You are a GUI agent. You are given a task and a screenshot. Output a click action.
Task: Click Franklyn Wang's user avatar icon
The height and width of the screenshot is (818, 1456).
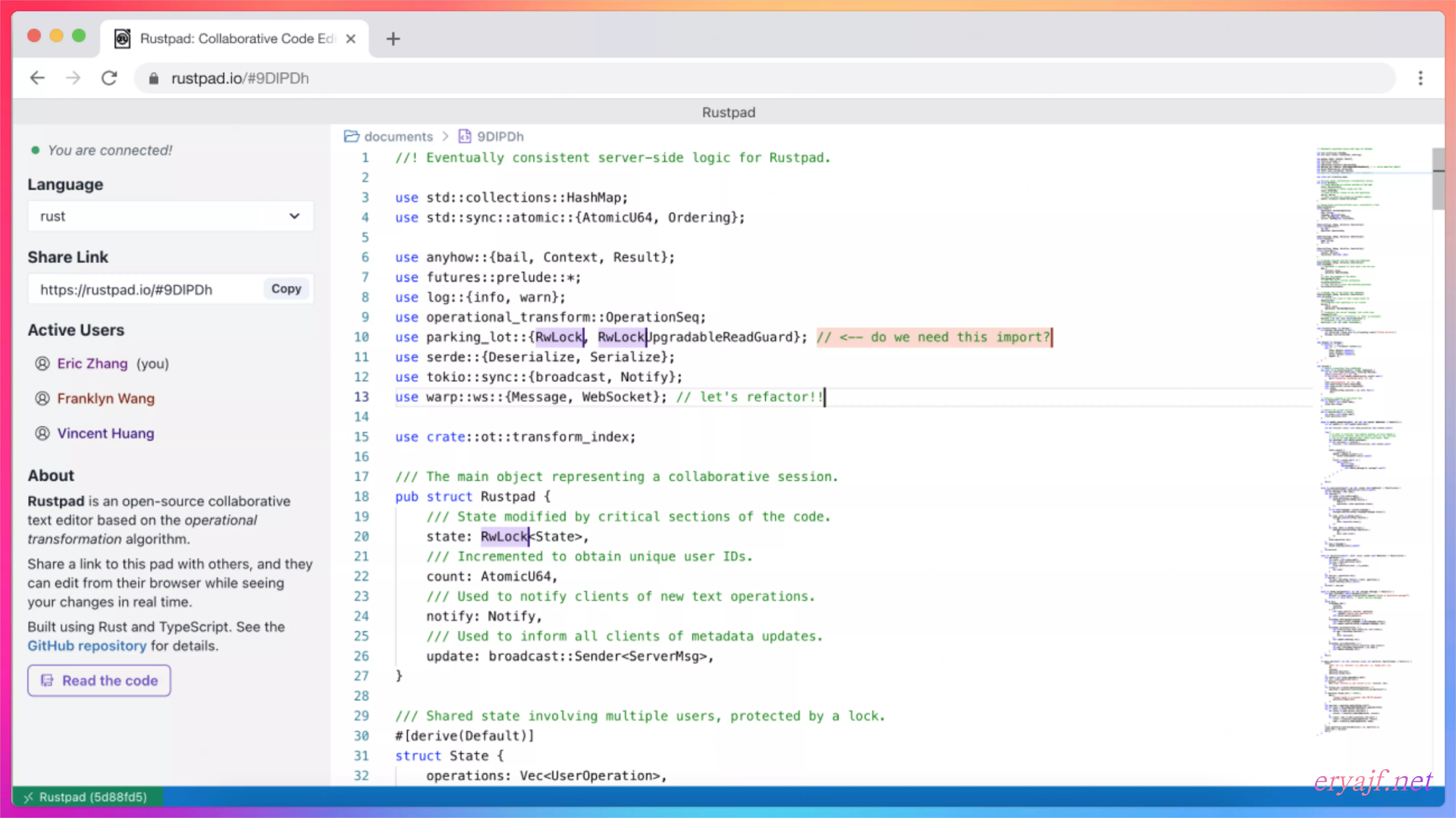click(x=42, y=399)
